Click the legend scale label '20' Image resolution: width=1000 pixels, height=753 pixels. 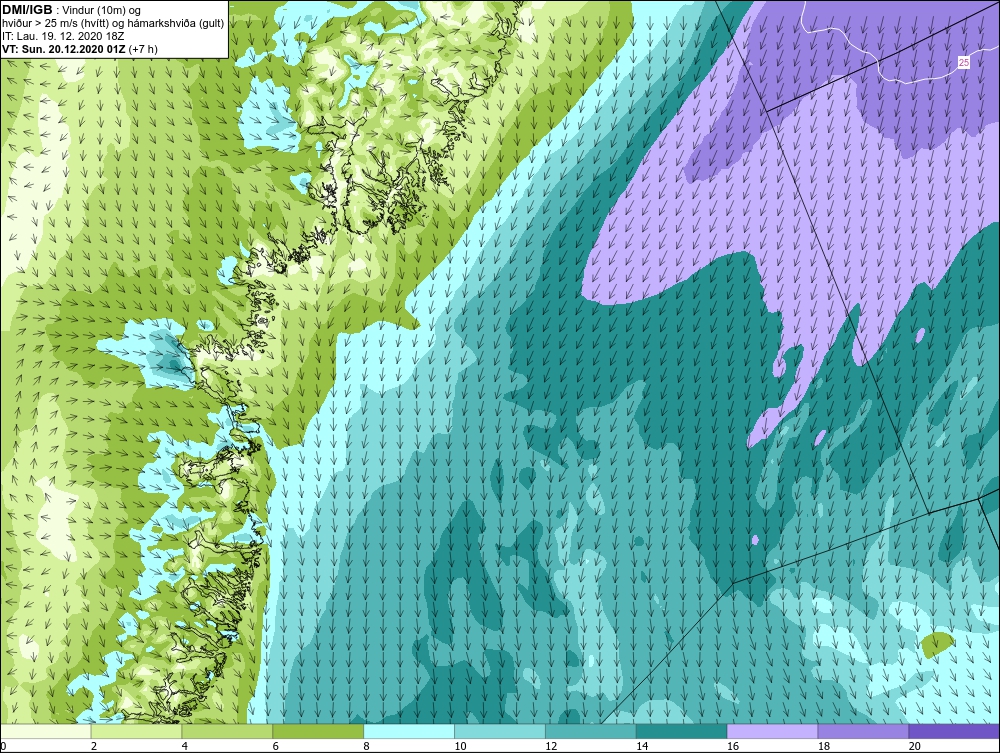click(914, 746)
